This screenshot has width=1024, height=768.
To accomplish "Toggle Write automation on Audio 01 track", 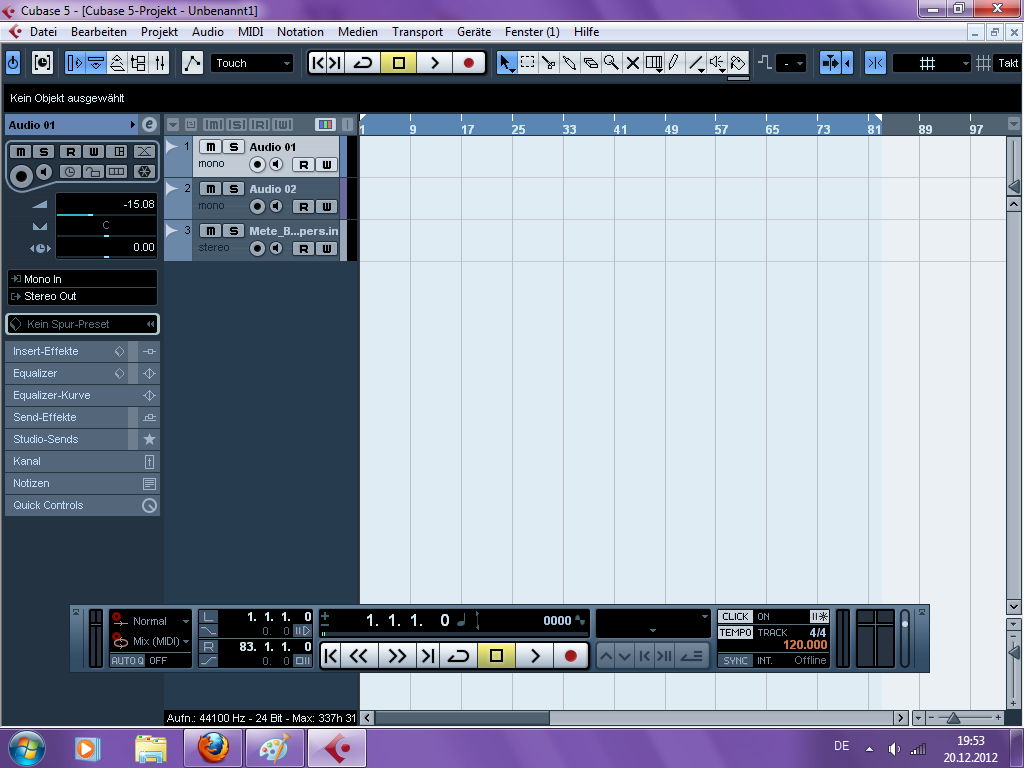I will point(327,165).
